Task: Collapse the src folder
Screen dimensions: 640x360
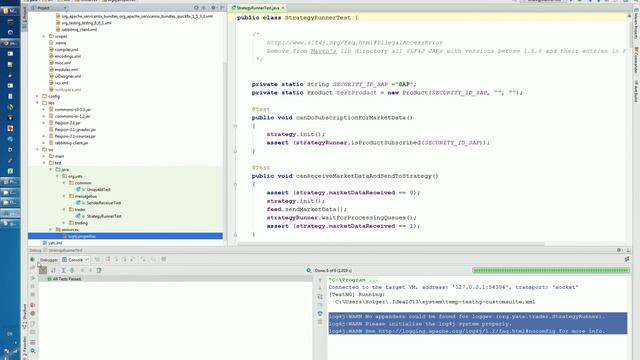Action: tap(38, 150)
